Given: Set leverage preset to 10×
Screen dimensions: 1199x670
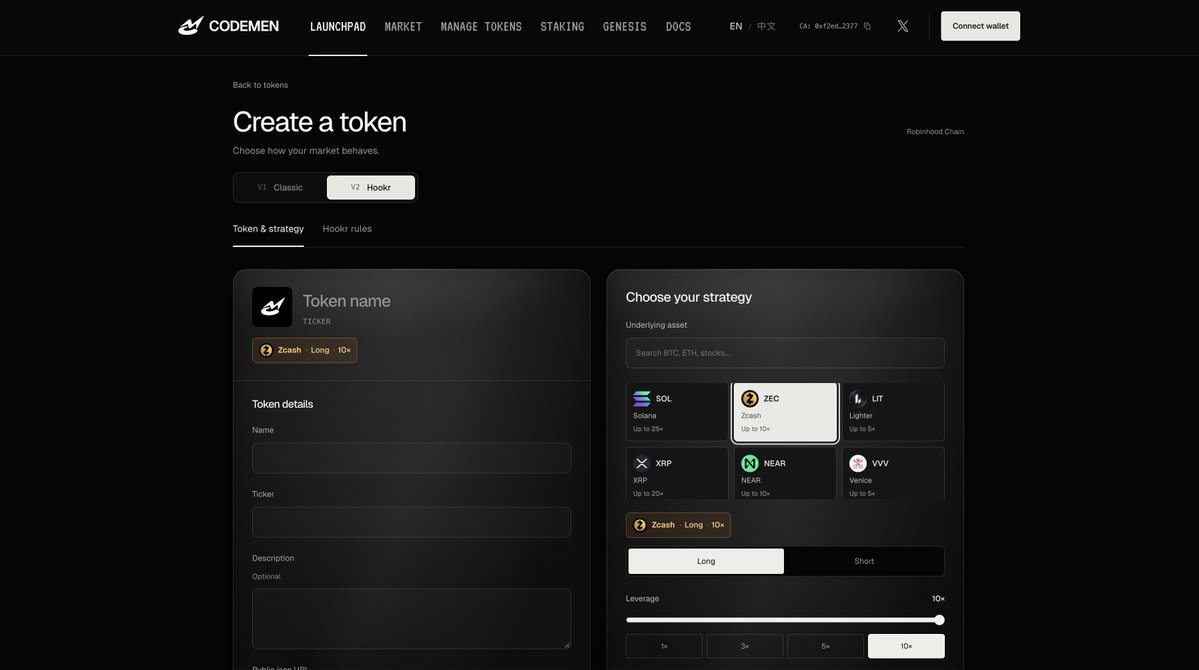Looking at the screenshot, I should pos(906,646).
